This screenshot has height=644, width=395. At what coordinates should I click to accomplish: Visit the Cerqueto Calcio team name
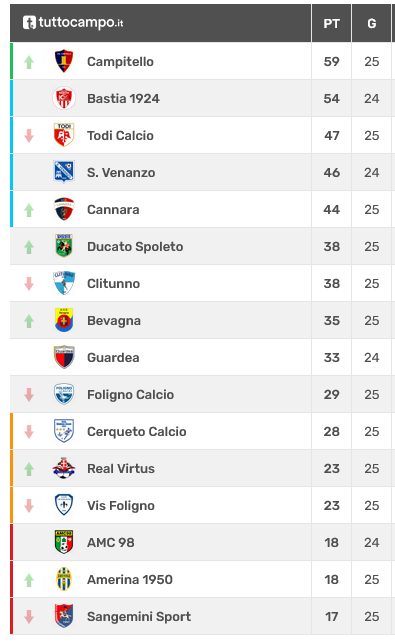pos(137,432)
